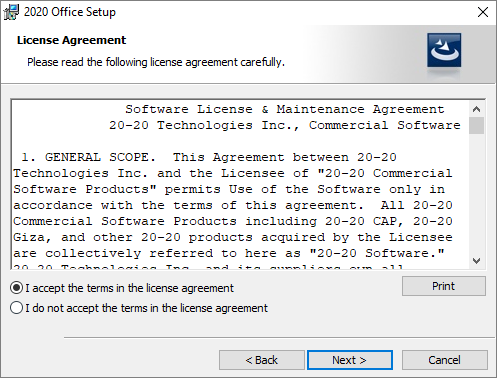Click inside the license agreement text box

point(240,184)
